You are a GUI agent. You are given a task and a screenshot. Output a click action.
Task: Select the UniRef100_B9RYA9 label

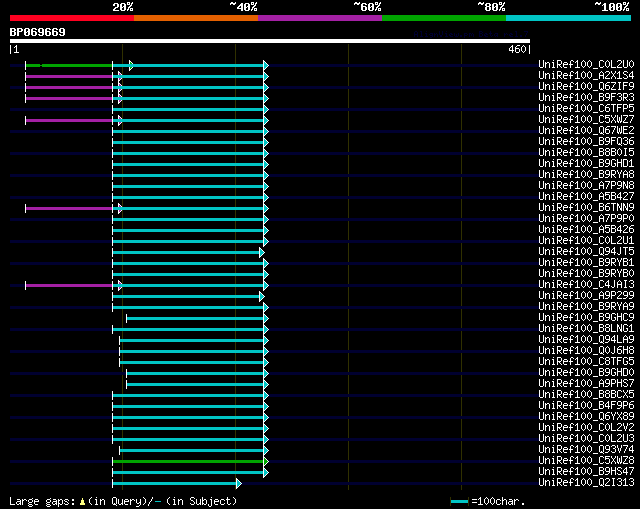[x=586, y=307]
